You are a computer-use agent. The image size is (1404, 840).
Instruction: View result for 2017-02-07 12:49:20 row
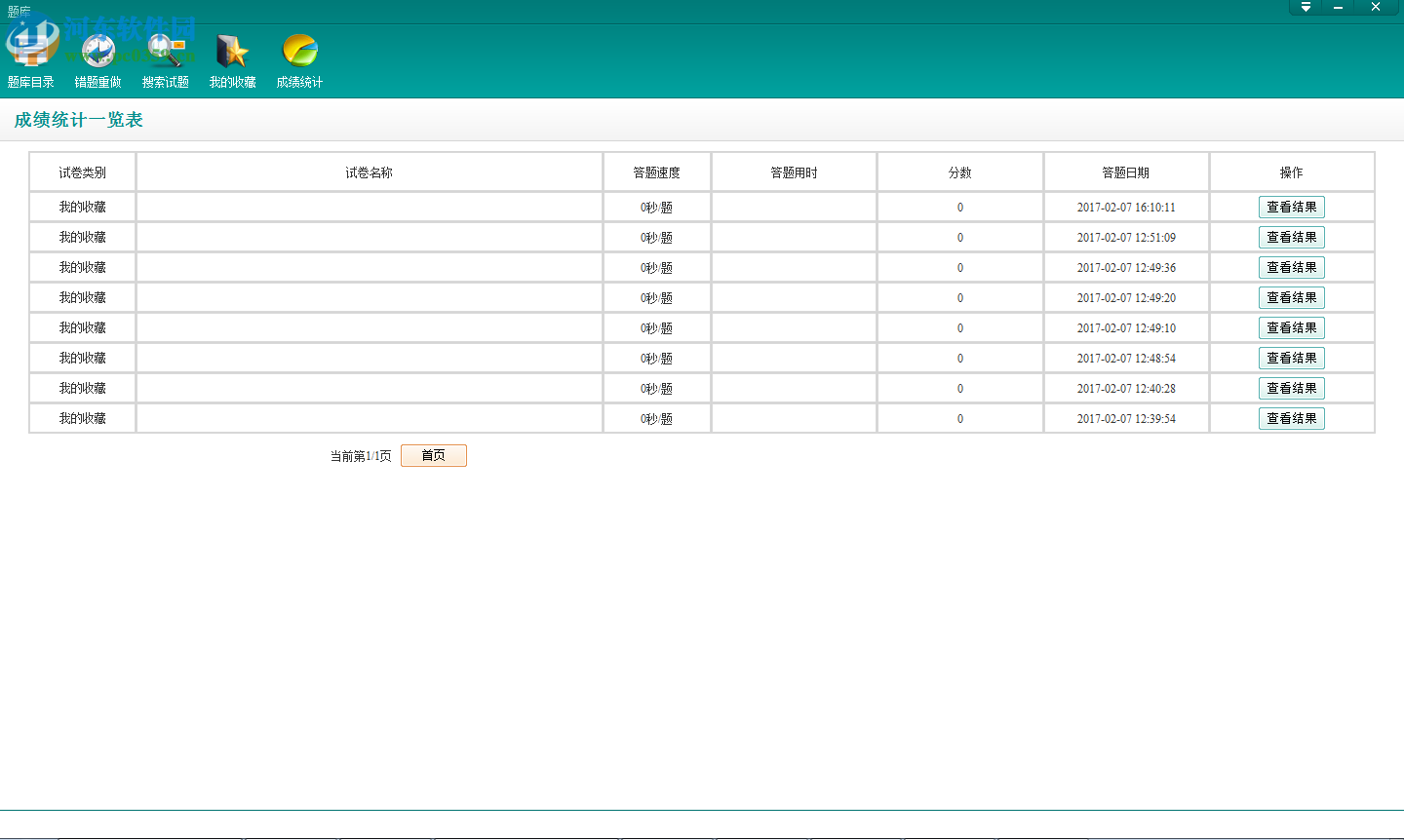click(1292, 297)
